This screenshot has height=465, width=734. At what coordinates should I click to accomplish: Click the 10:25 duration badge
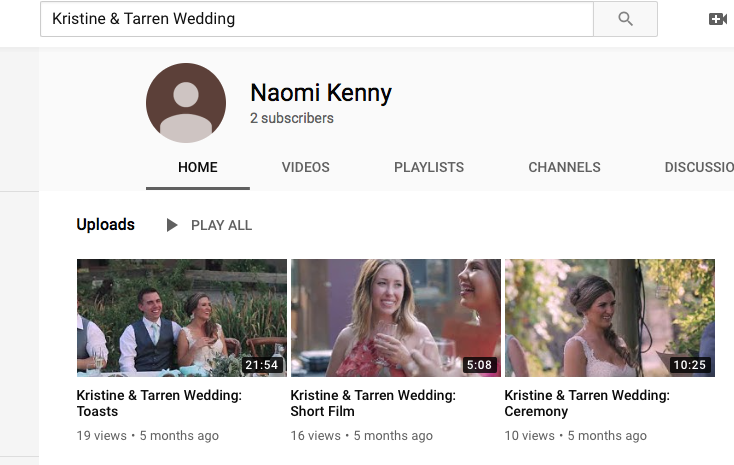coord(690,365)
